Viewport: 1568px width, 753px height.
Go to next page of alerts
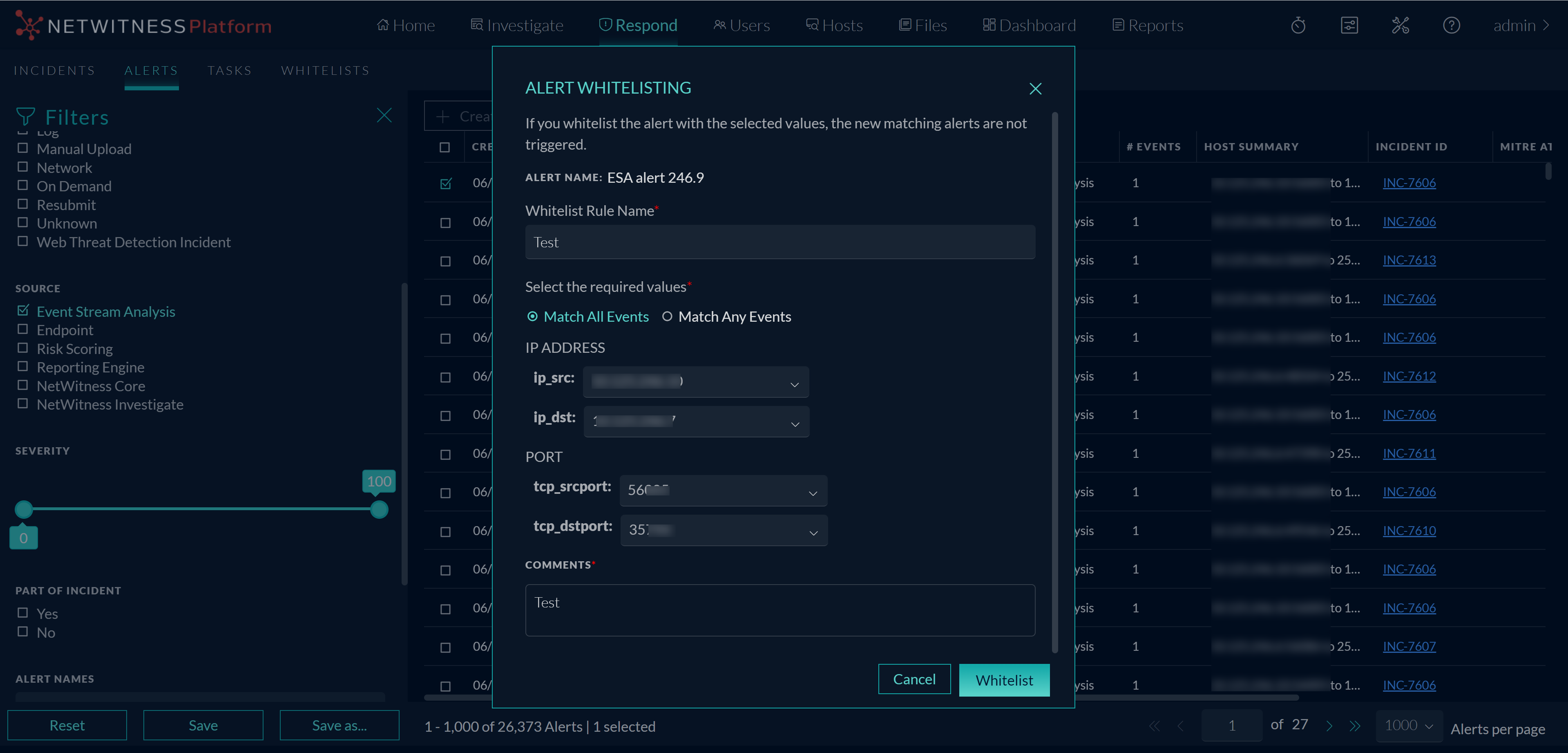point(1329,726)
